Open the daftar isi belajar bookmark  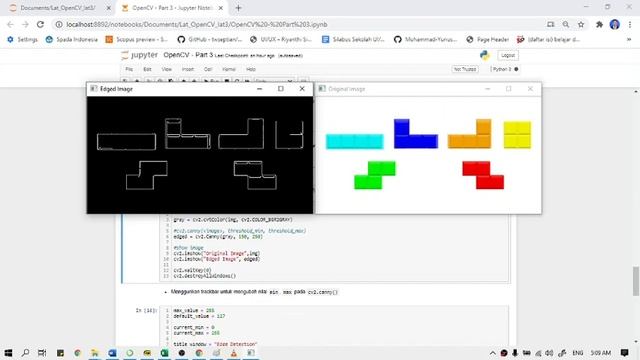pyautogui.click(x=549, y=40)
